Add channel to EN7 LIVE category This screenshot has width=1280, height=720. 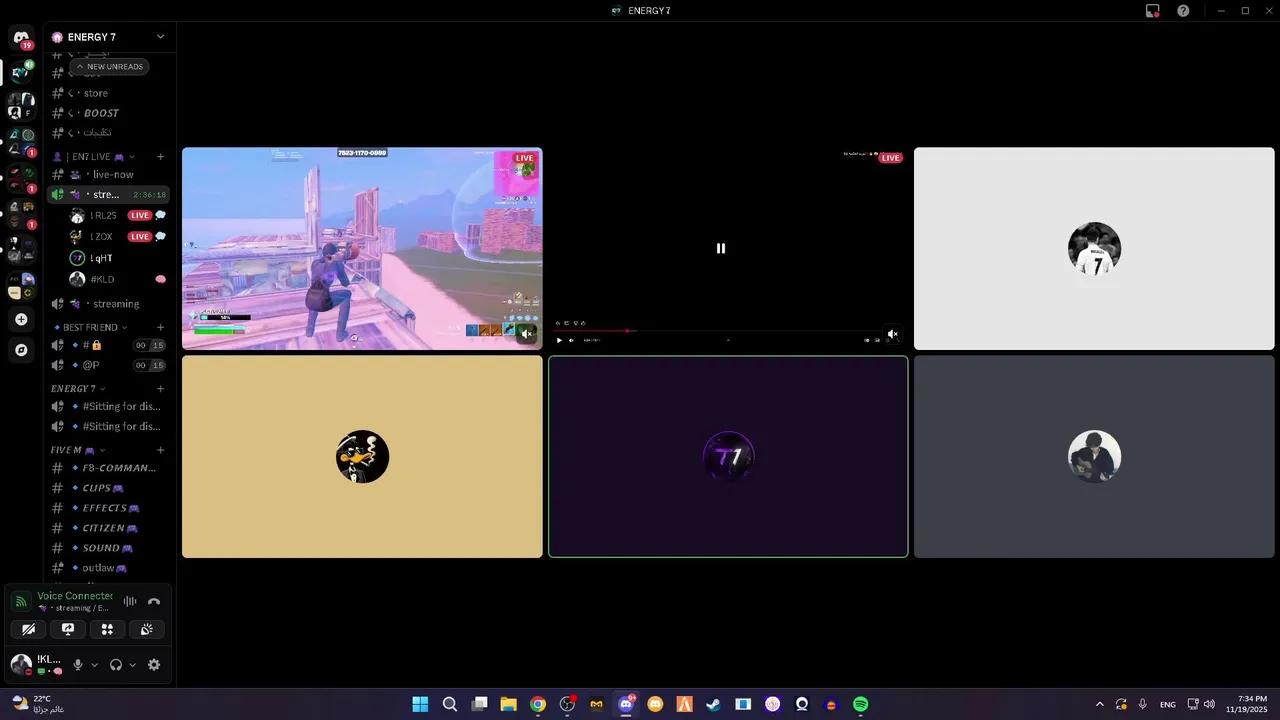[x=160, y=157]
